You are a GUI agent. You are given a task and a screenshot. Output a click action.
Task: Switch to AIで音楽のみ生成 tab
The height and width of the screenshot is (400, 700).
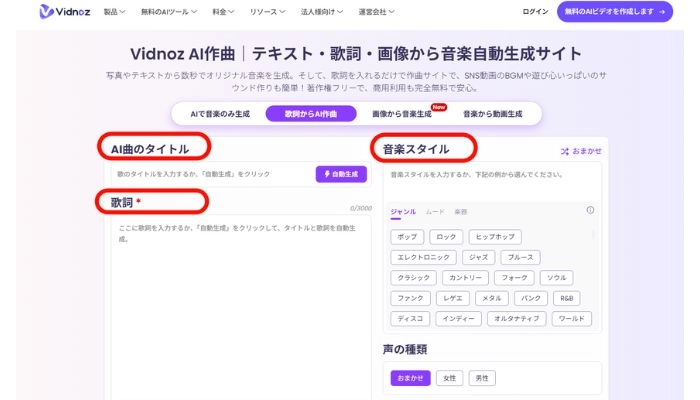220,114
